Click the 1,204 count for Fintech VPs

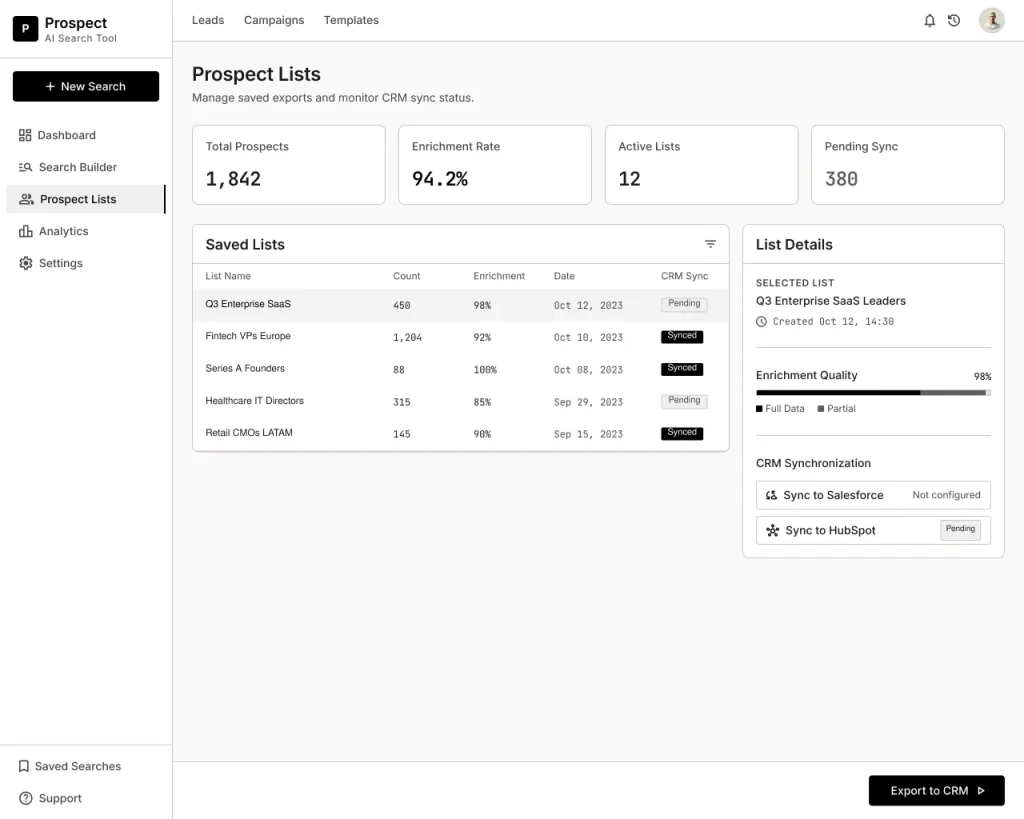click(407, 338)
